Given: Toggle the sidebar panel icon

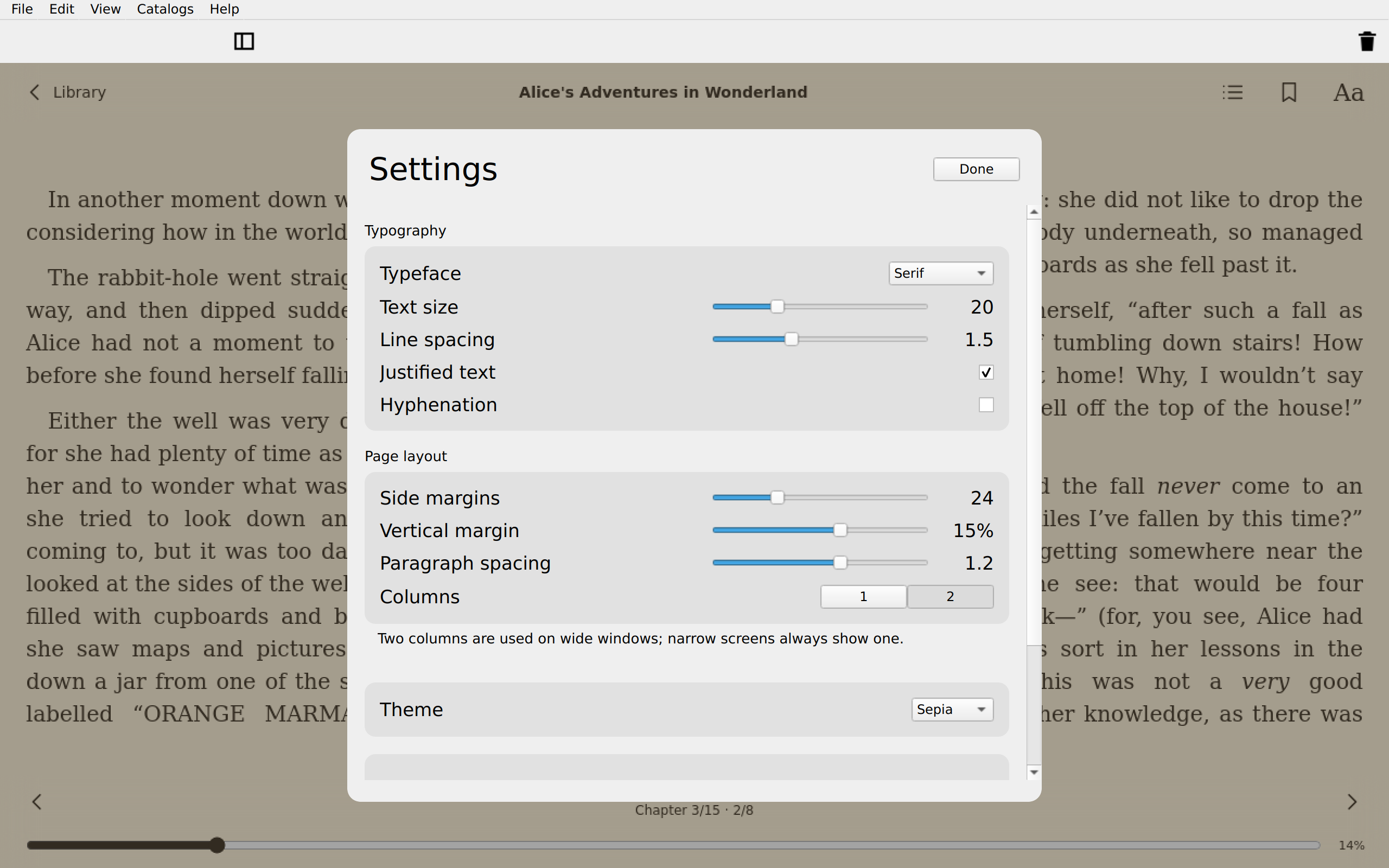Looking at the screenshot, I should click(x=244, y=41).
